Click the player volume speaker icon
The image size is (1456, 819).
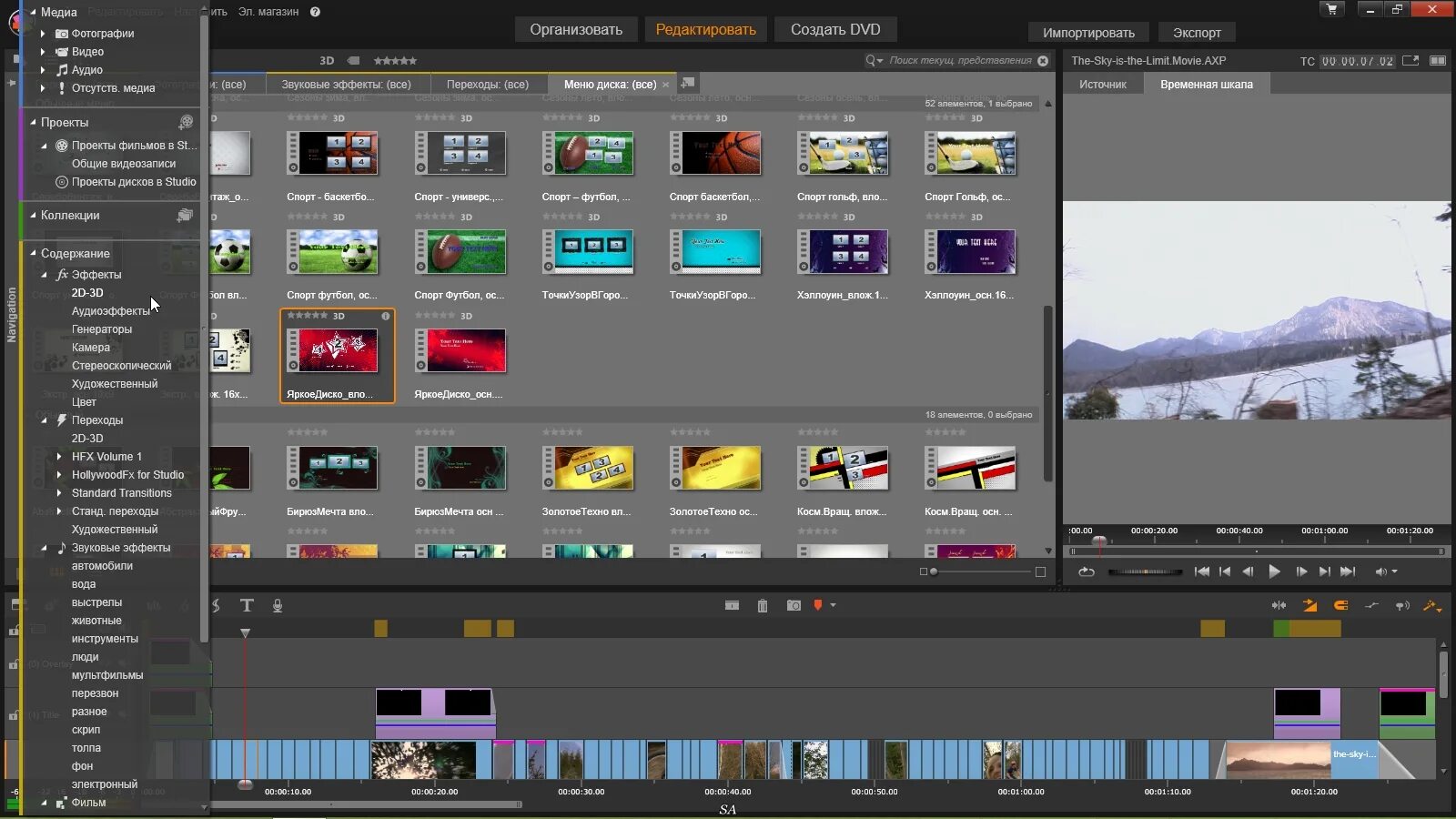point(1380,571)
